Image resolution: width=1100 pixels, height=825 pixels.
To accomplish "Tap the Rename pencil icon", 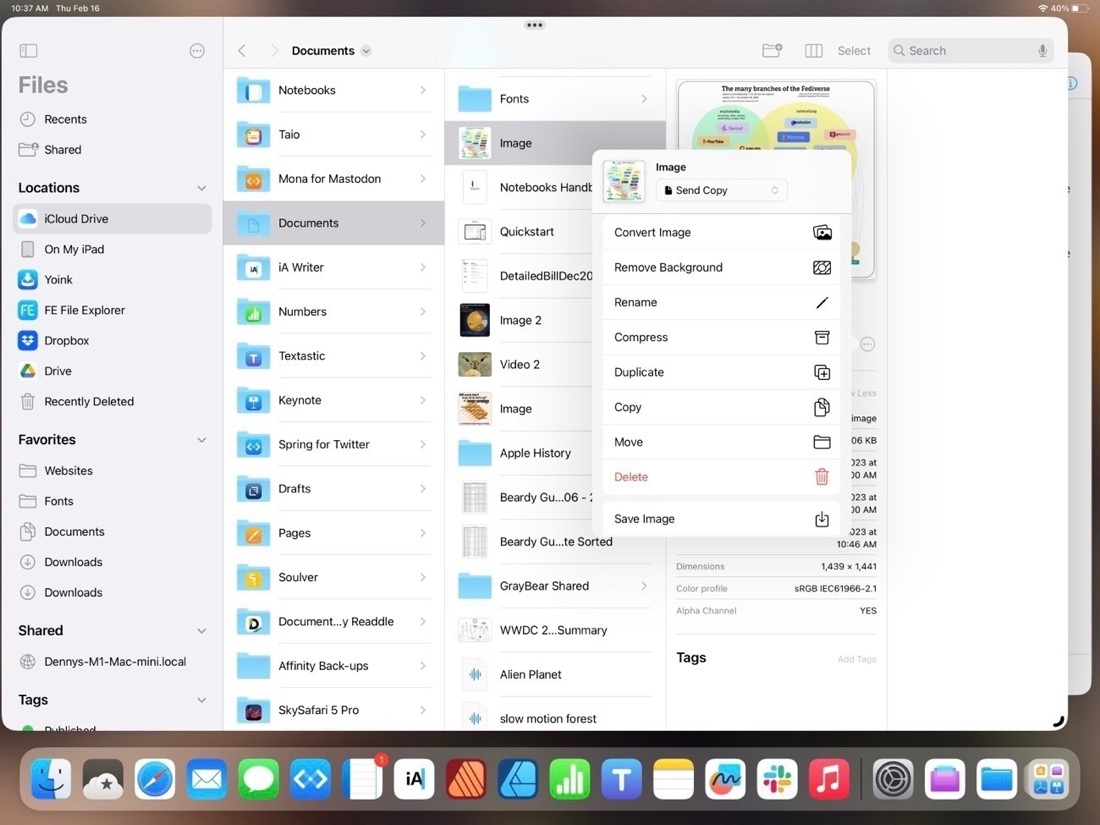I will click(822, 302).
